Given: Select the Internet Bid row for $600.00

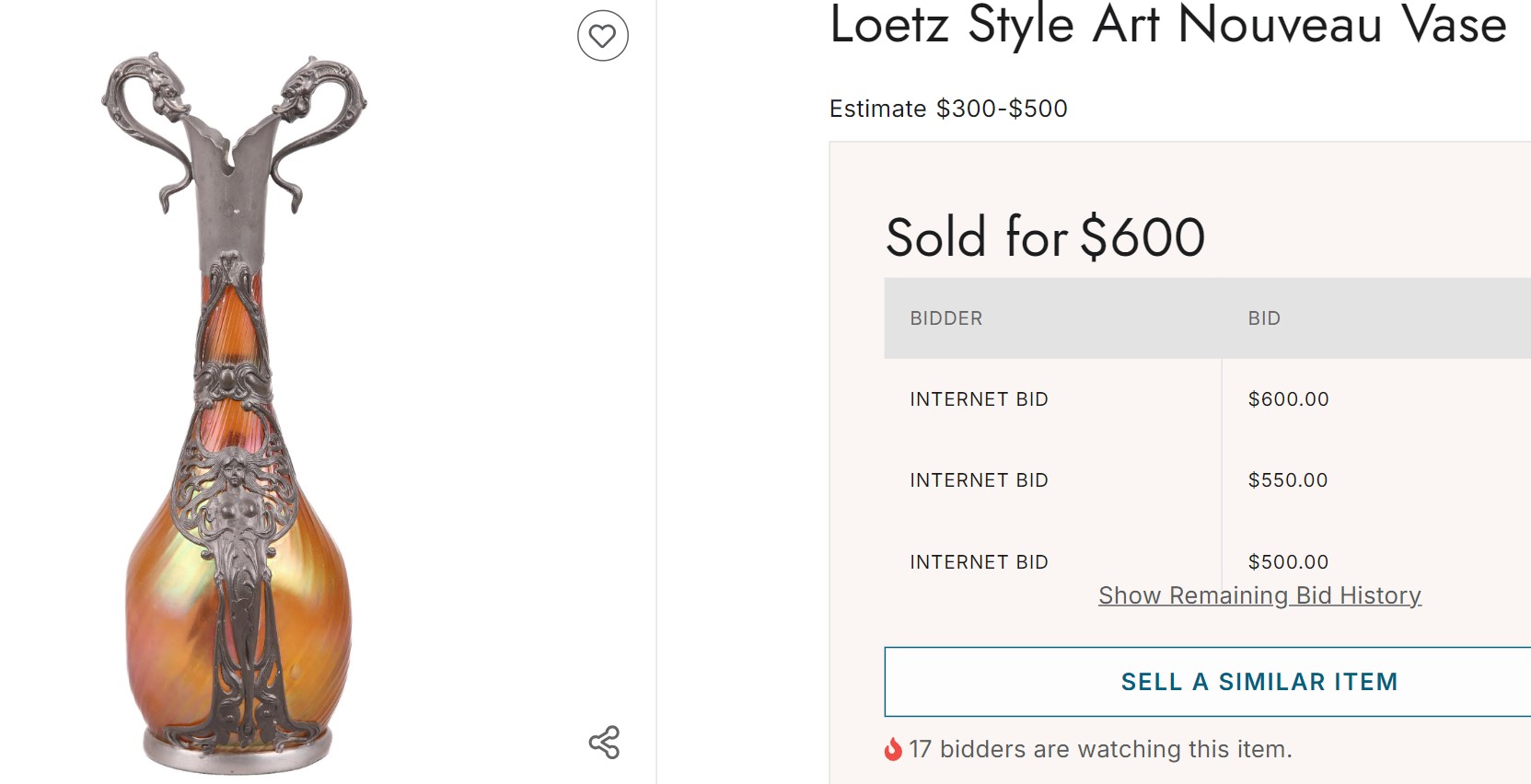Looking at the screenshot, I should click(979, 399).
